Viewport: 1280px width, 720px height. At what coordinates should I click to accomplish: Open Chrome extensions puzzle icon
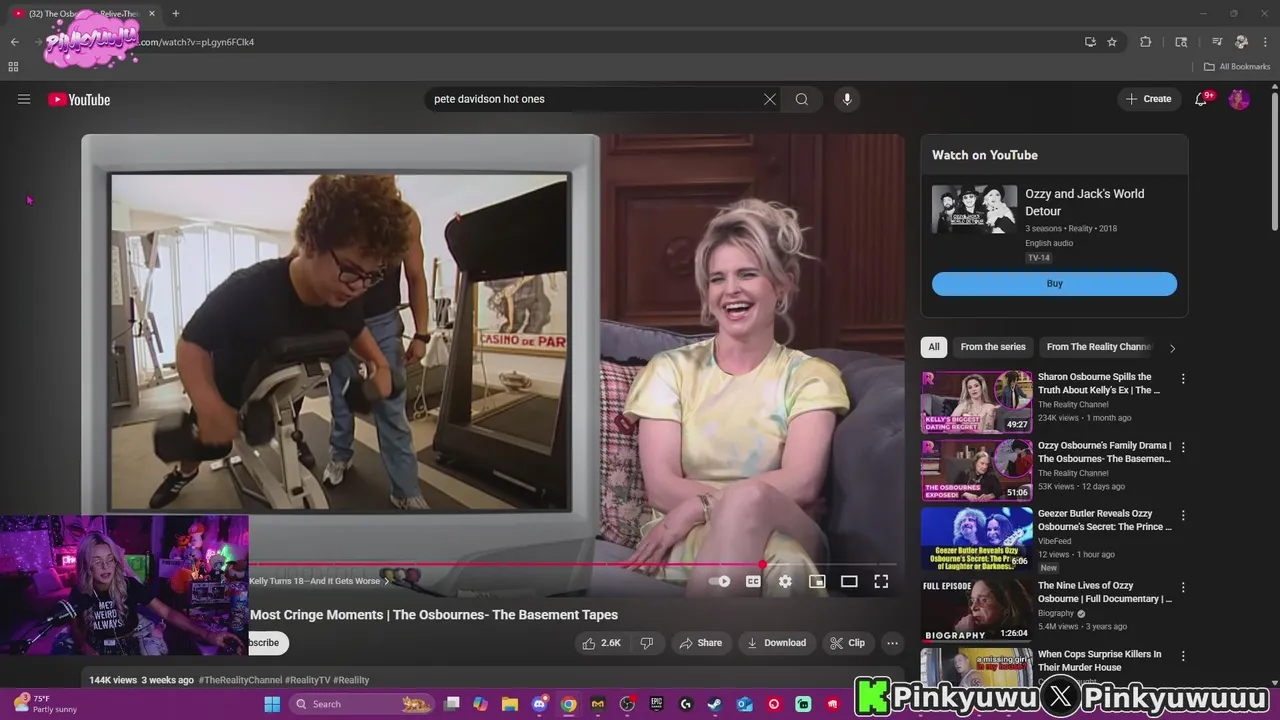1146,42
